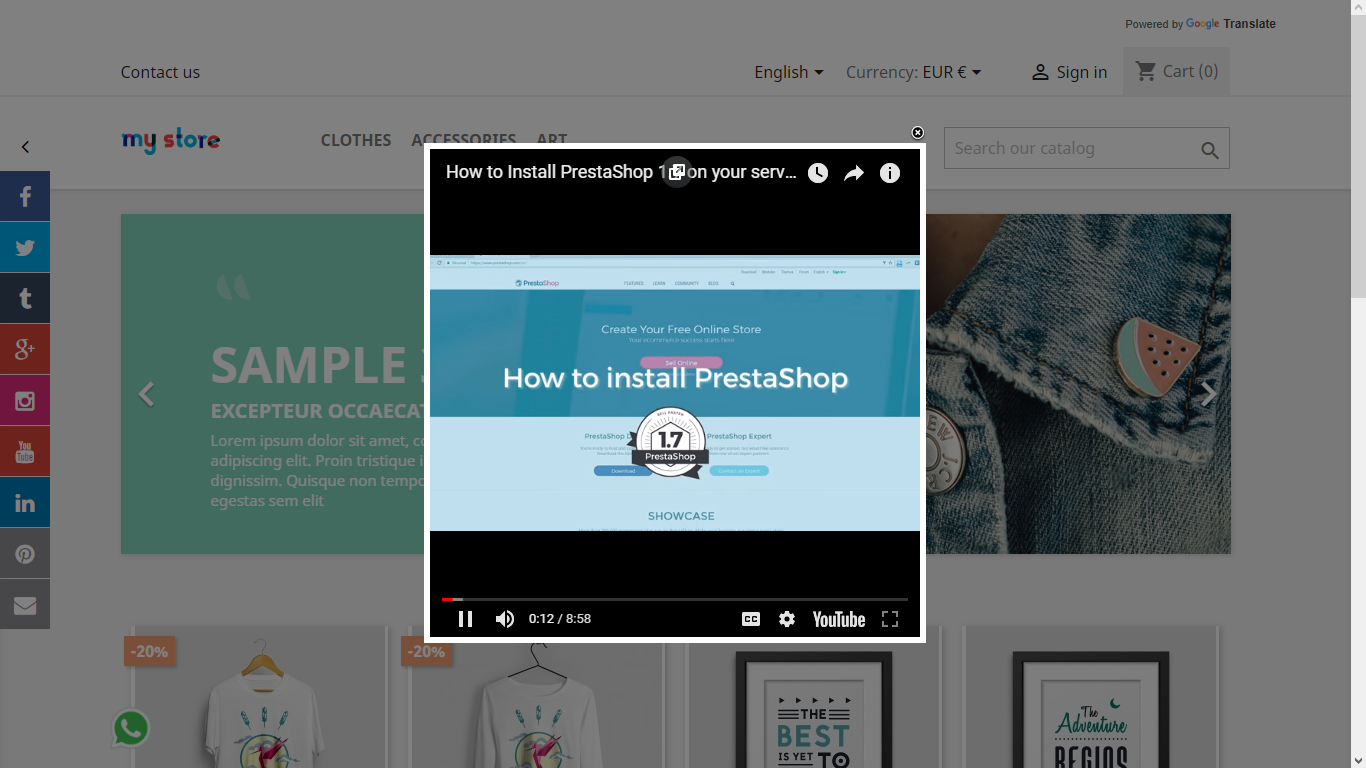Show the previous carousel slide
The image size is (1366, 768).
[x=147, y=394]
